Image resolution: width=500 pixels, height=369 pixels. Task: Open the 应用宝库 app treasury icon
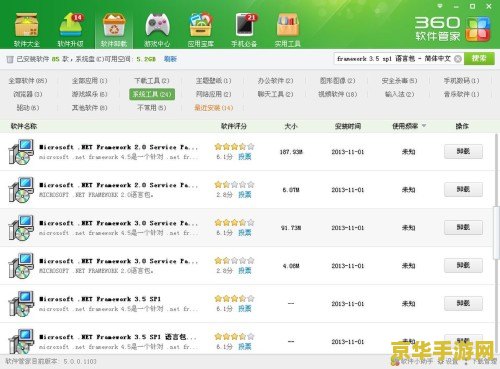(201, 29)
